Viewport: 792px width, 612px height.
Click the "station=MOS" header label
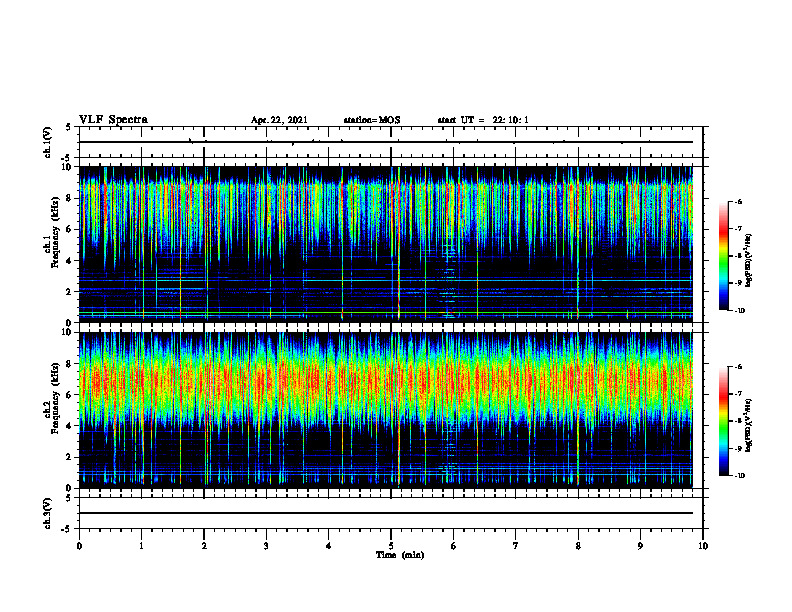pos(372,120)
